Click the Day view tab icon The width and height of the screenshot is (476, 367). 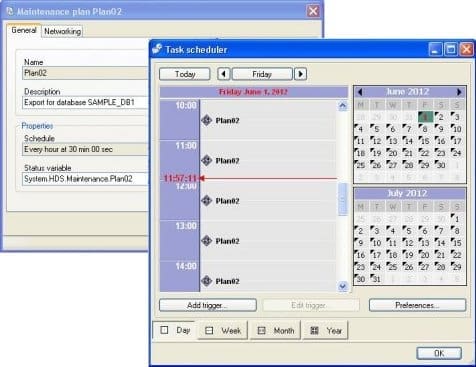[164, 330]
